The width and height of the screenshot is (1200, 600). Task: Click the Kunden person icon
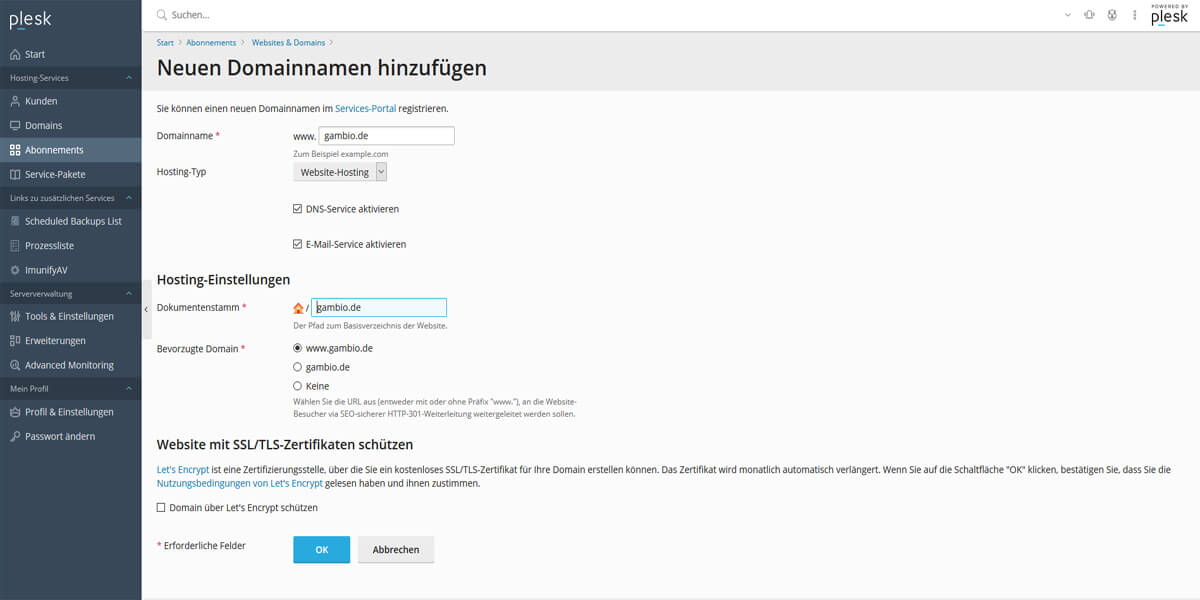pyautogui.click(x=15, y=101)
